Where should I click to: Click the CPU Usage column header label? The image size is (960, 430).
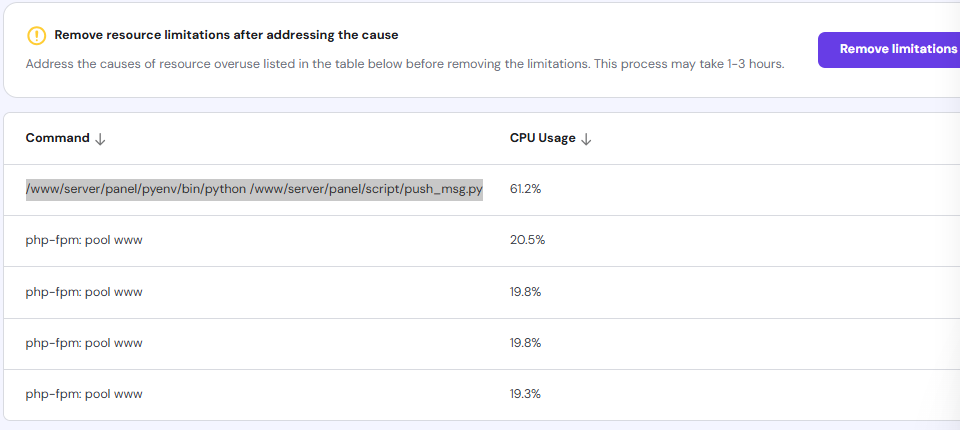(x=542, y=138)
